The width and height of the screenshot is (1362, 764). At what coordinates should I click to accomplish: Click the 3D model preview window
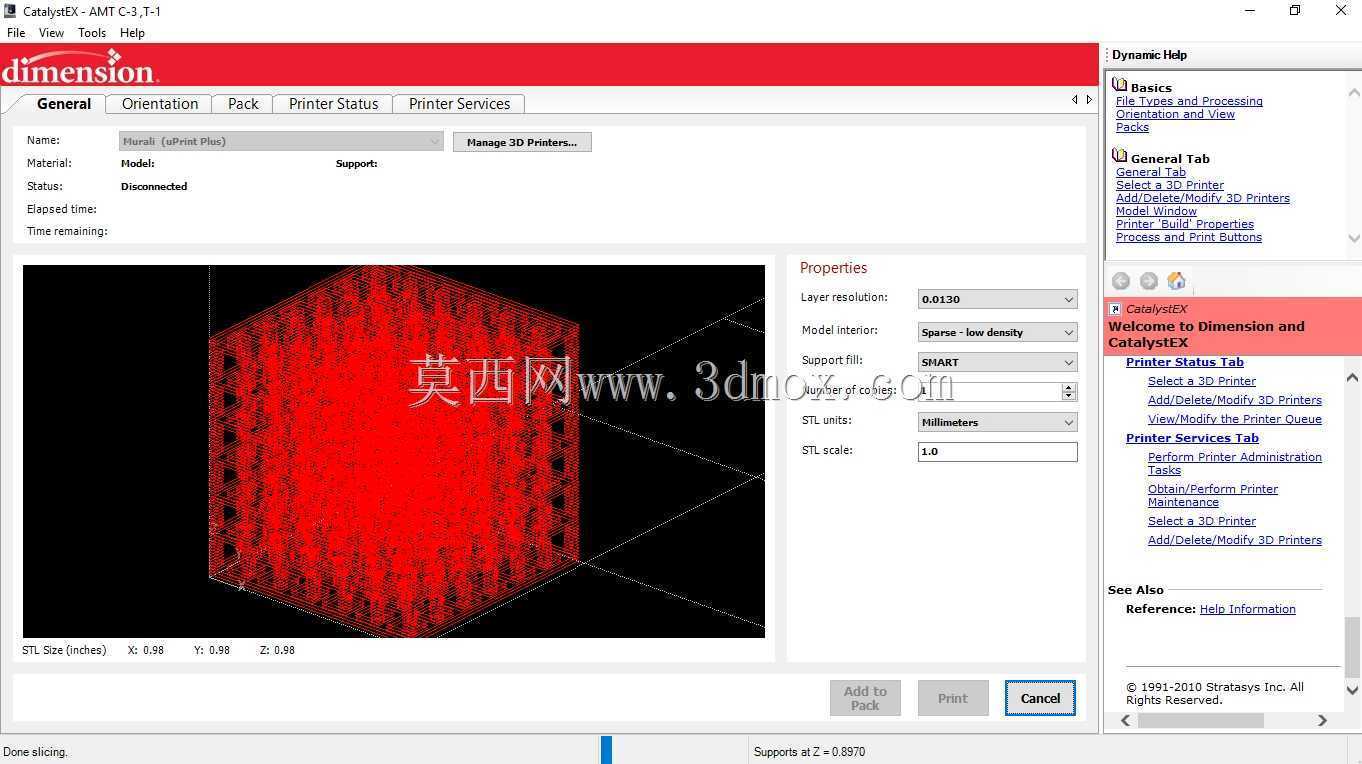(394, 451)
